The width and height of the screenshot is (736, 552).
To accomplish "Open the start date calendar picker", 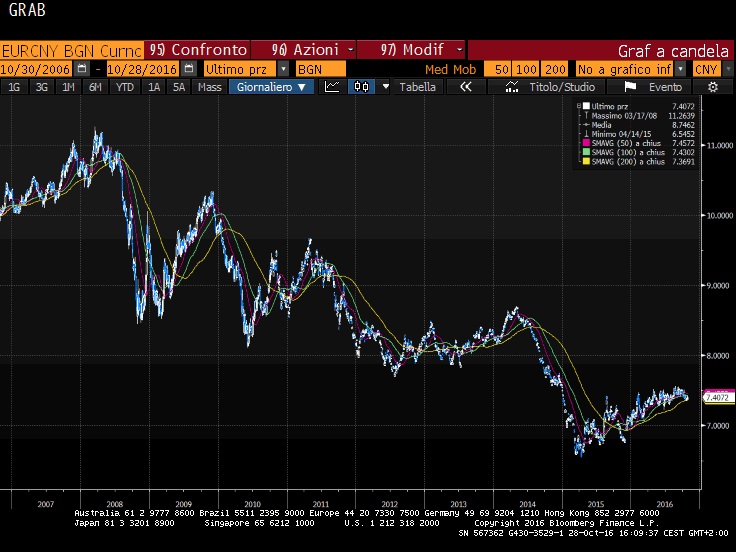I will [x=82, y=69].
